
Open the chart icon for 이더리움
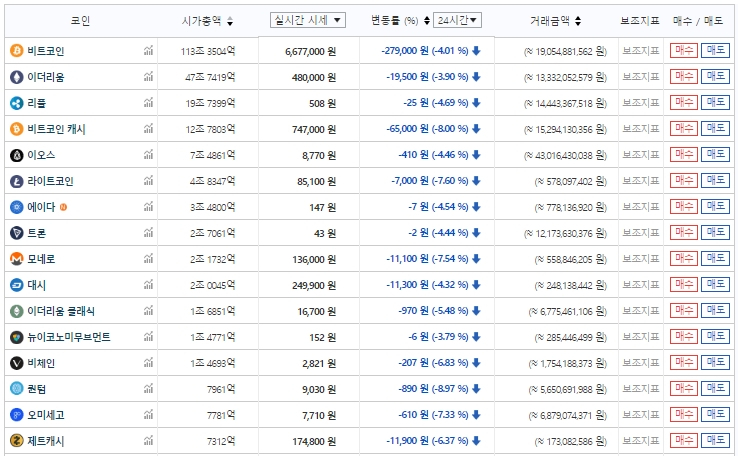(x=148, y=76)
